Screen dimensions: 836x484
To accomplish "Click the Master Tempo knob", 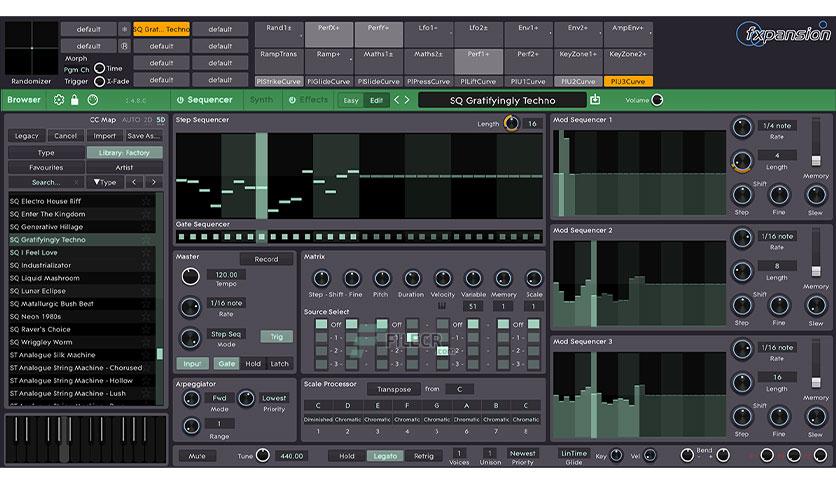I will coord(190,276).
